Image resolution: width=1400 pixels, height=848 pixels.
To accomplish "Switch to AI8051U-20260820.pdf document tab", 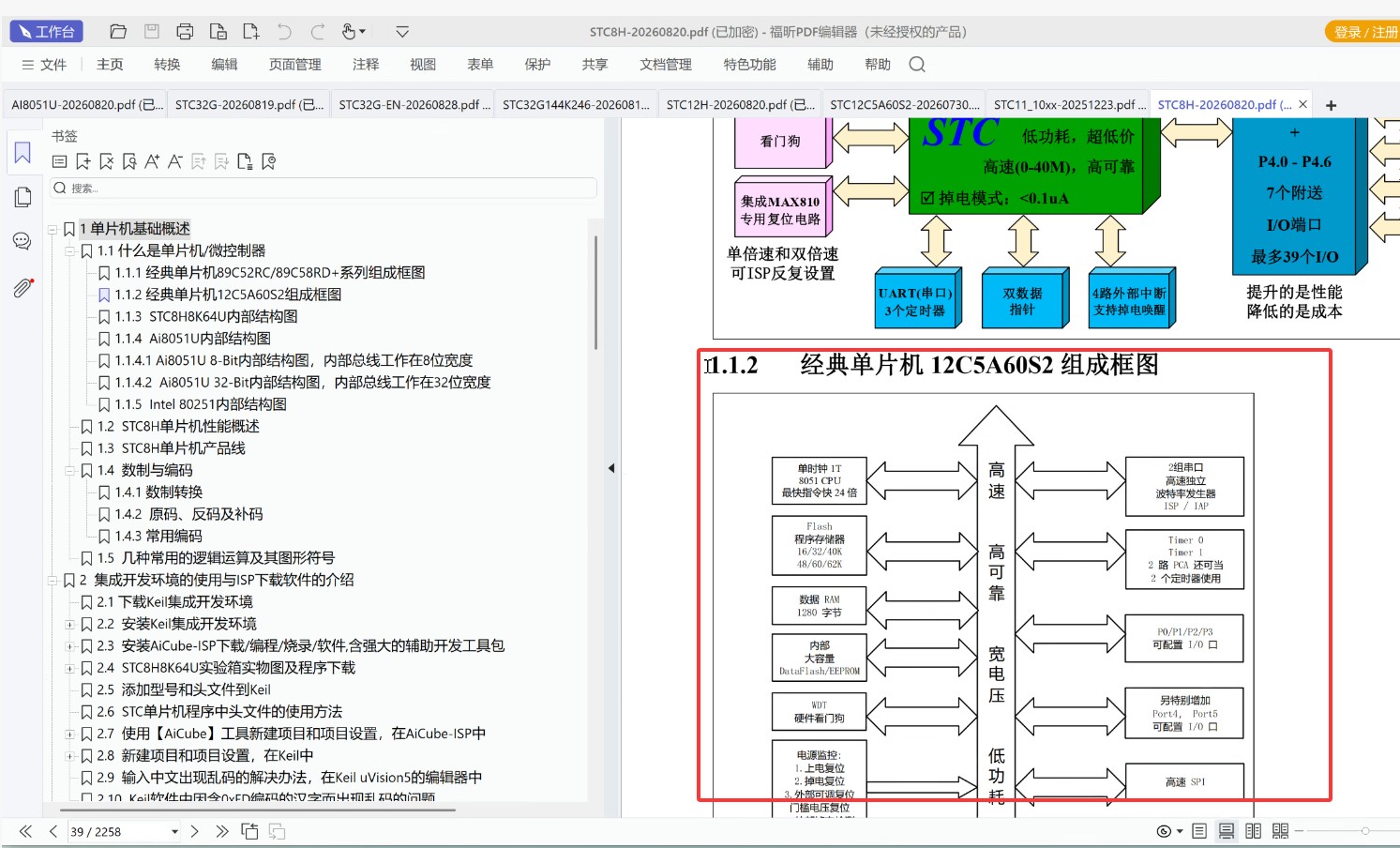I will click(85, 105).
